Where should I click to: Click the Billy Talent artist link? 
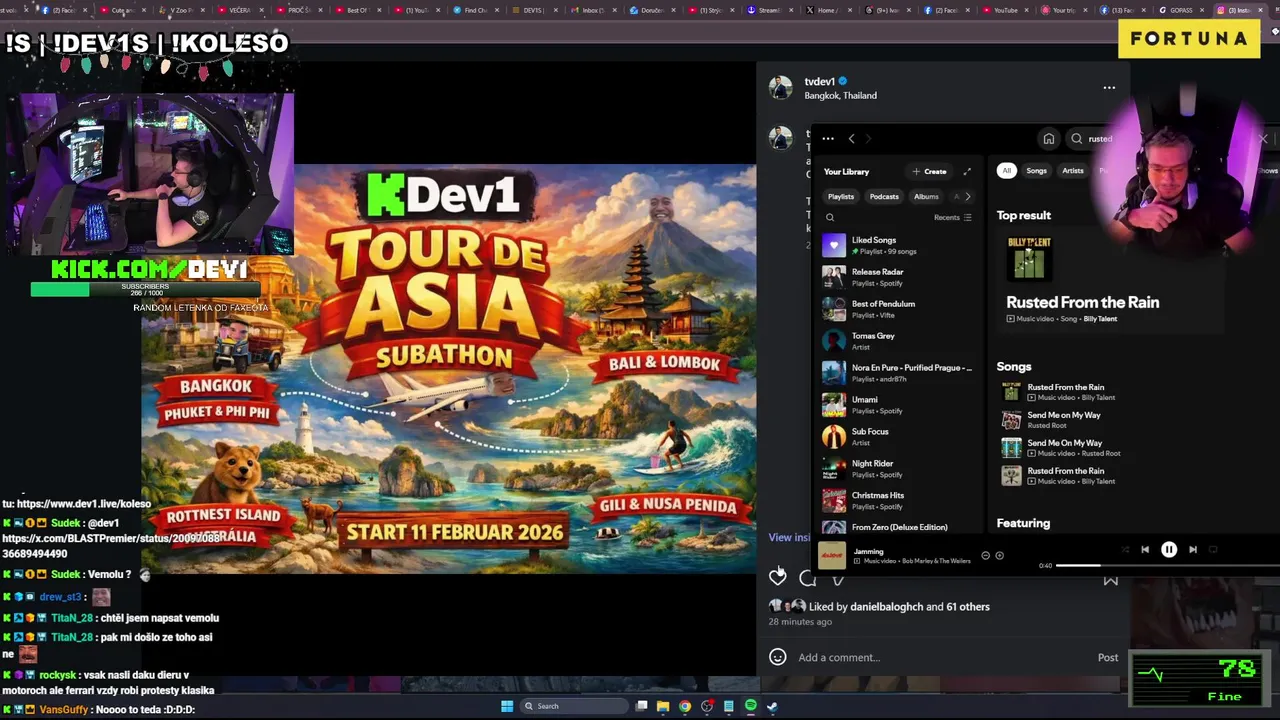(1099, 319)
